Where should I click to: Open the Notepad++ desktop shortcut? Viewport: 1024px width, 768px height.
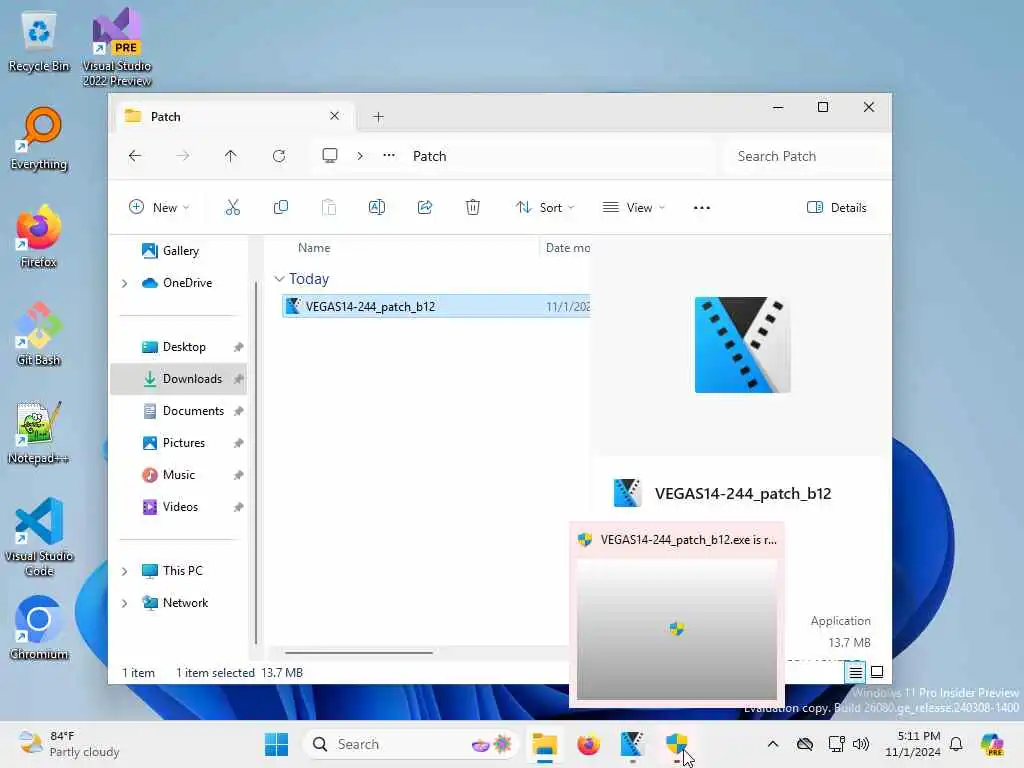tap(39, 433)
